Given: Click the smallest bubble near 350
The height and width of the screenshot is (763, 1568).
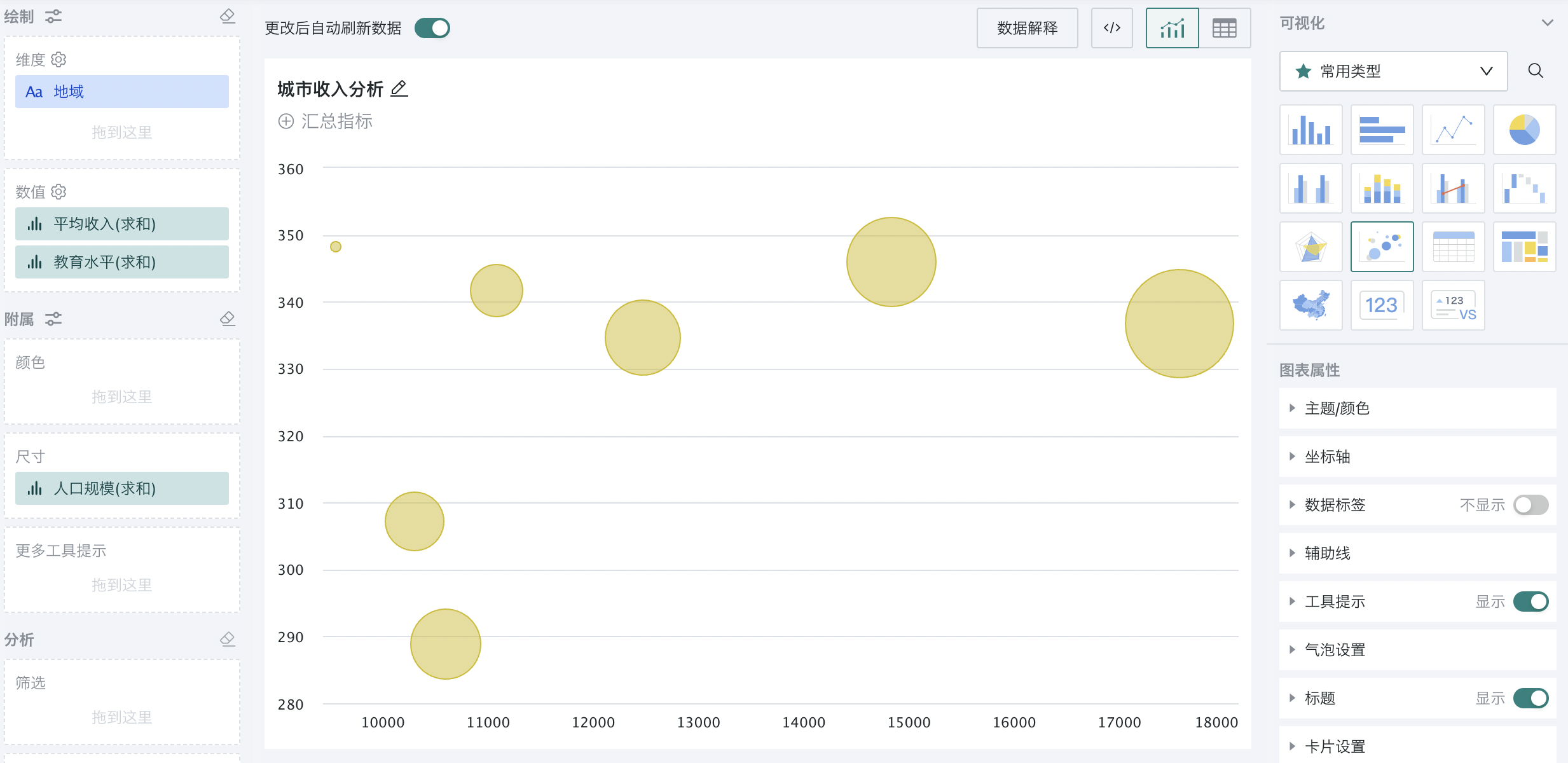Looking at the screenshot, I should [x=336, y=247].
